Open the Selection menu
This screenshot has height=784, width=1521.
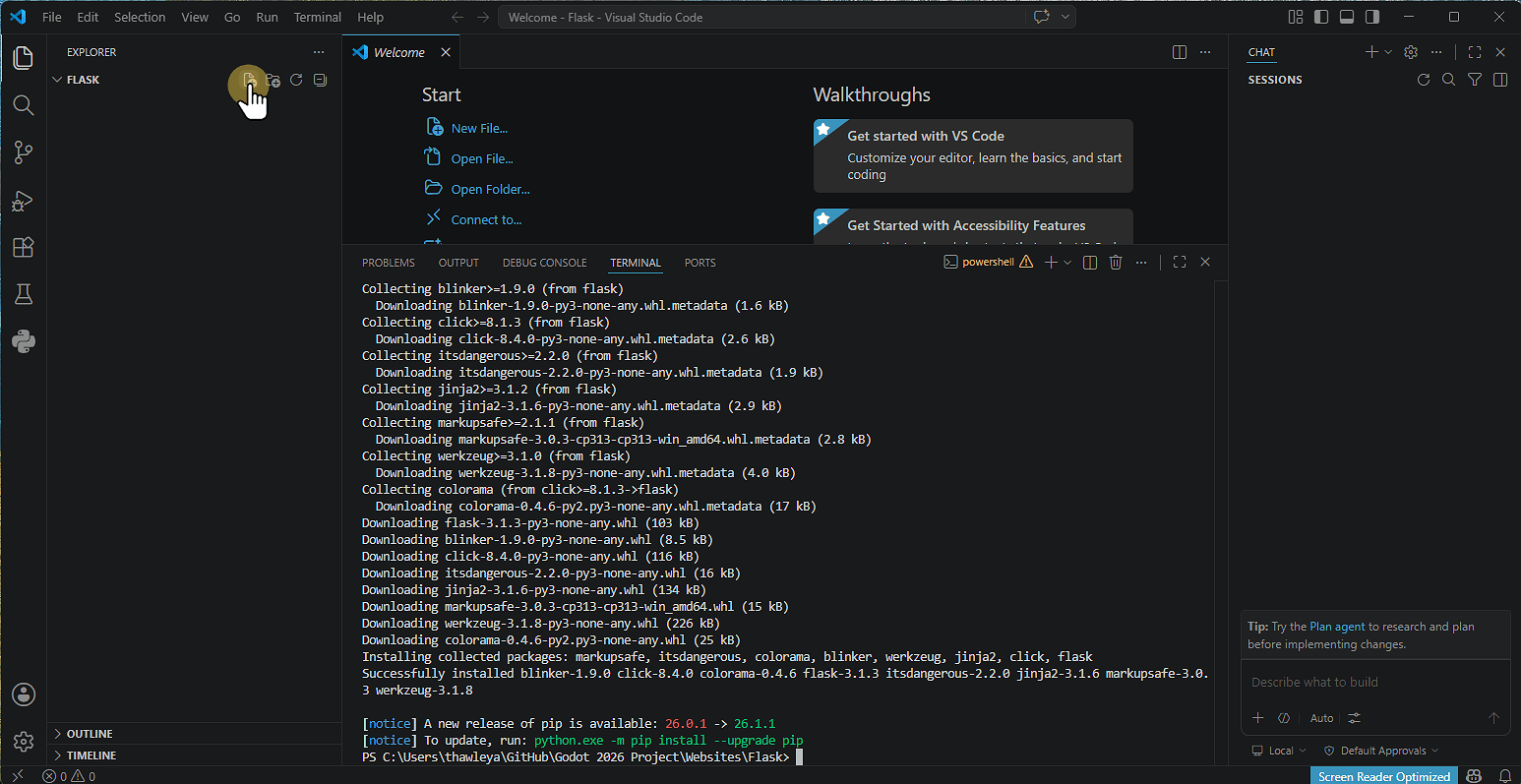(140, 17)
